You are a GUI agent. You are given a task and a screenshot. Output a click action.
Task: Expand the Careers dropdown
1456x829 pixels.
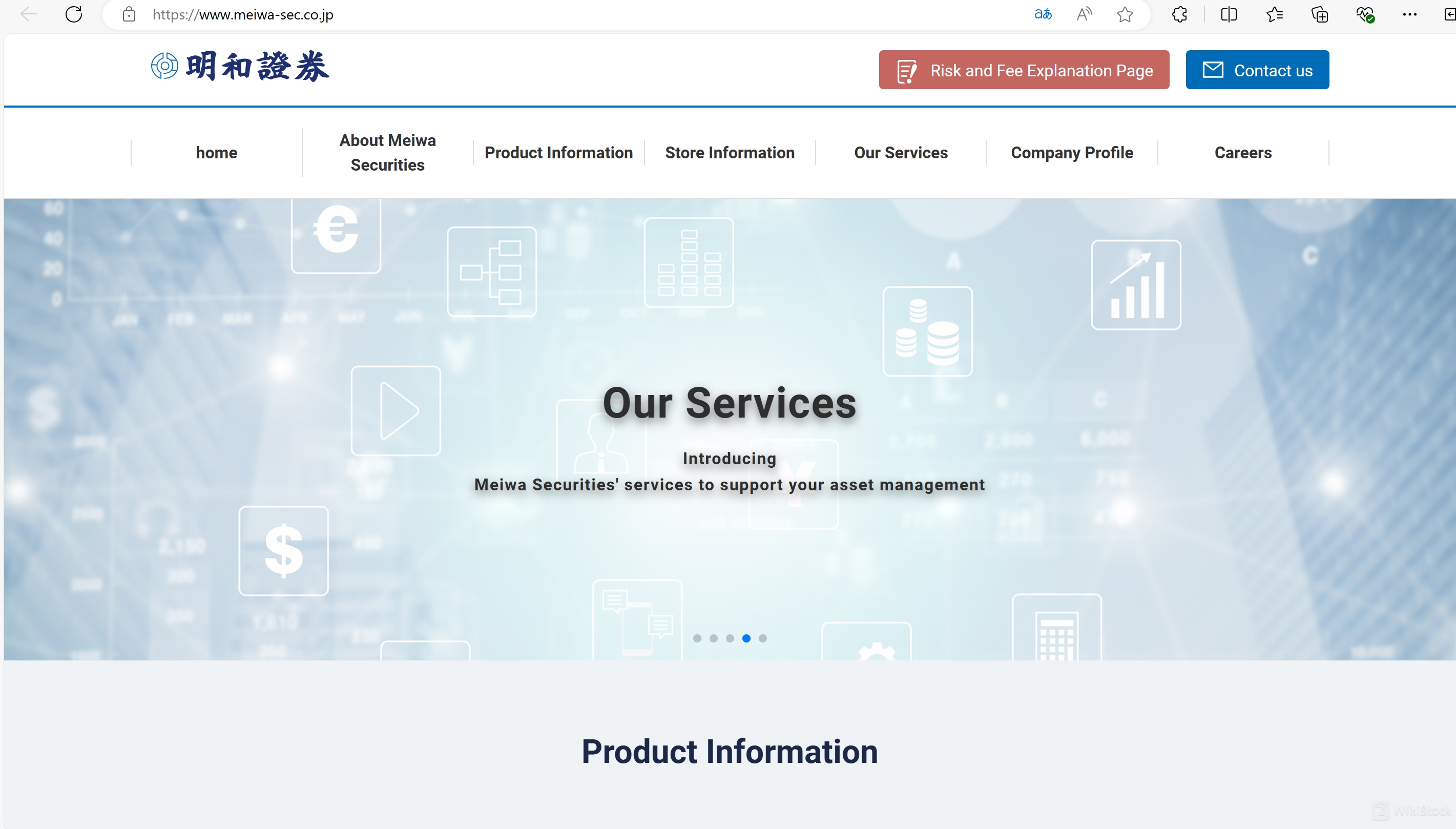coord(1243,153)
